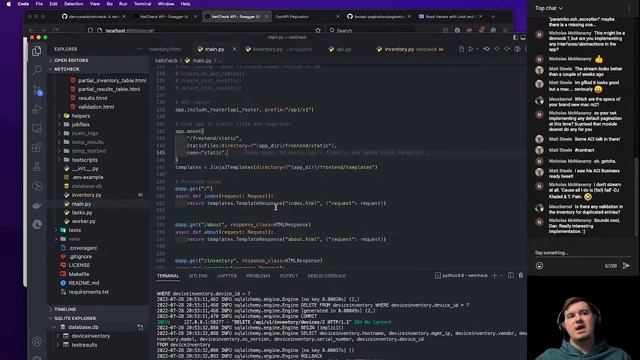Image resolution: width=640 pixels, height=360 pixels.
Task: Send chat message arrow
Action: [626, 266]
